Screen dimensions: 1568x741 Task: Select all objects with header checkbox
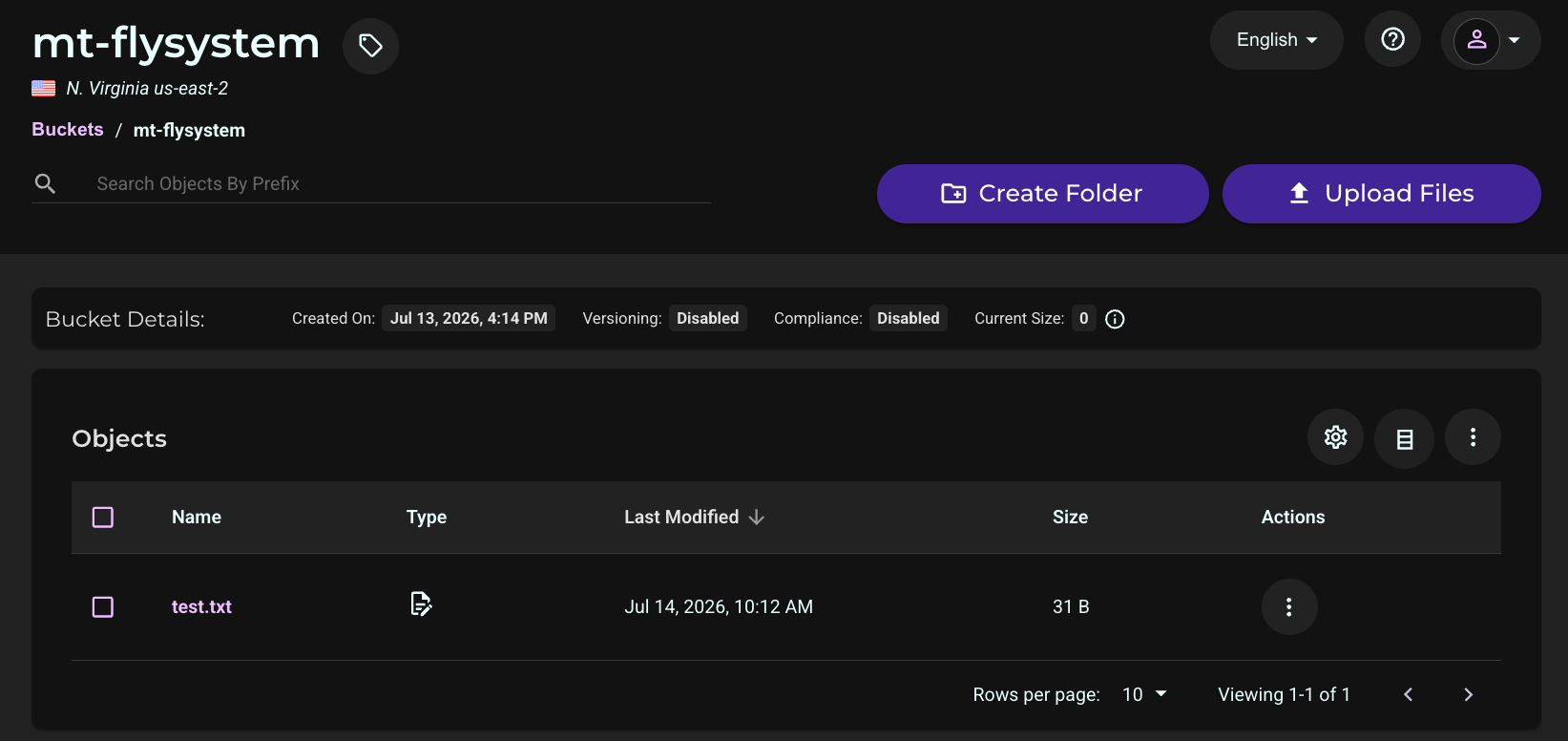103,518
